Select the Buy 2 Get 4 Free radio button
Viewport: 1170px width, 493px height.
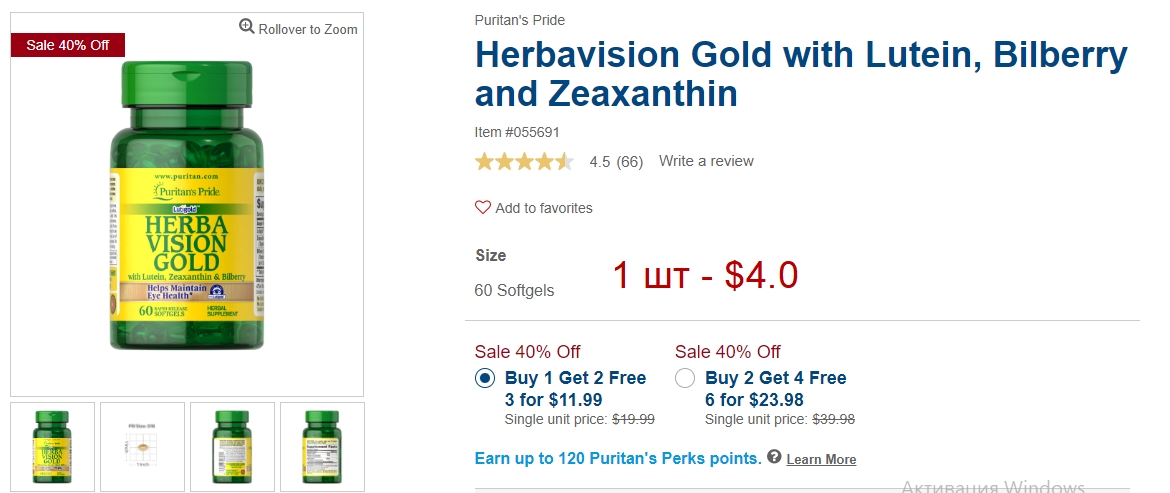point(685,378)
